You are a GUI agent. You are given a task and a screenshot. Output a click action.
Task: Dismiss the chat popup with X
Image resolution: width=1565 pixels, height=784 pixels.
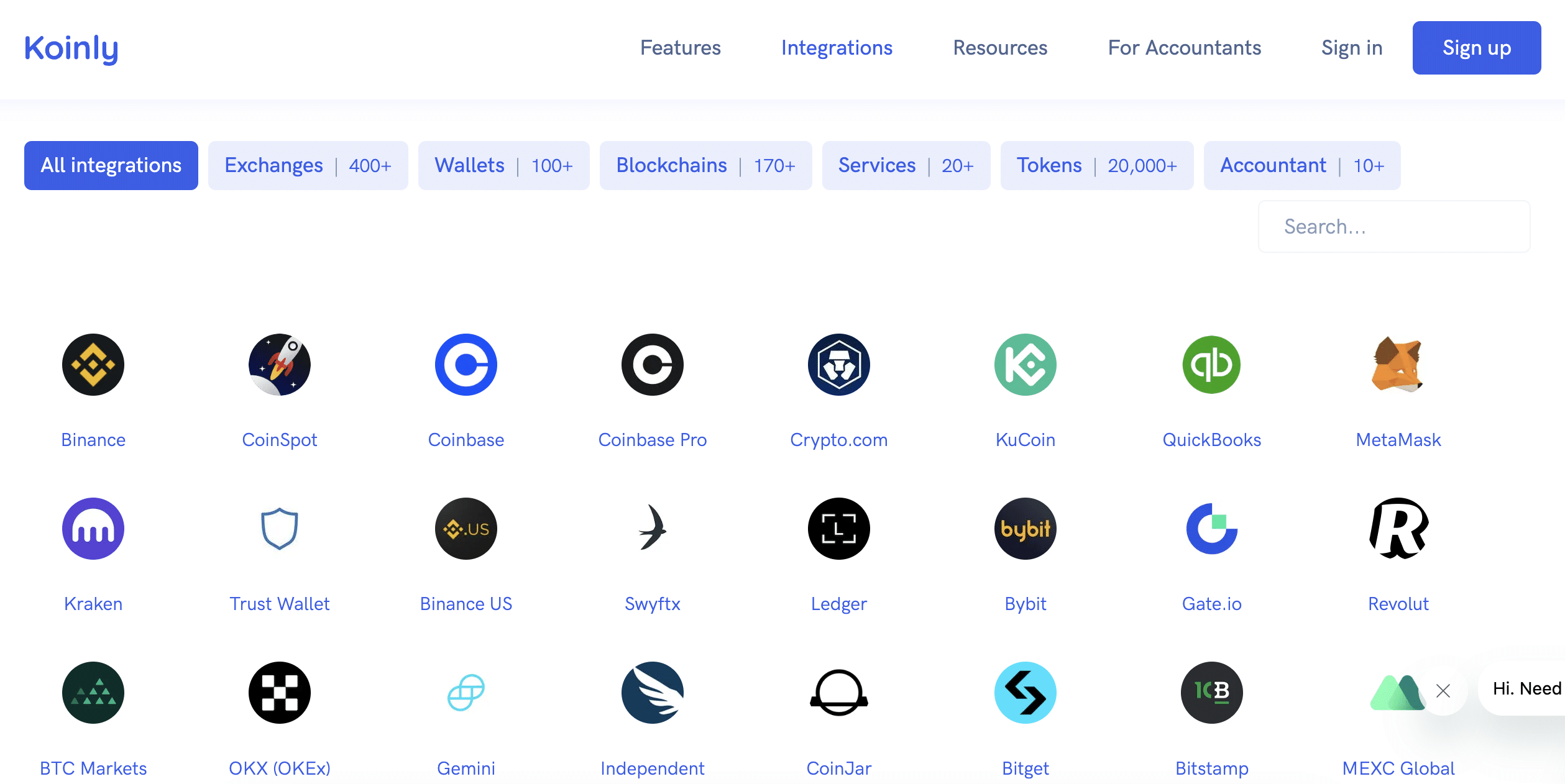point(1443,691)
